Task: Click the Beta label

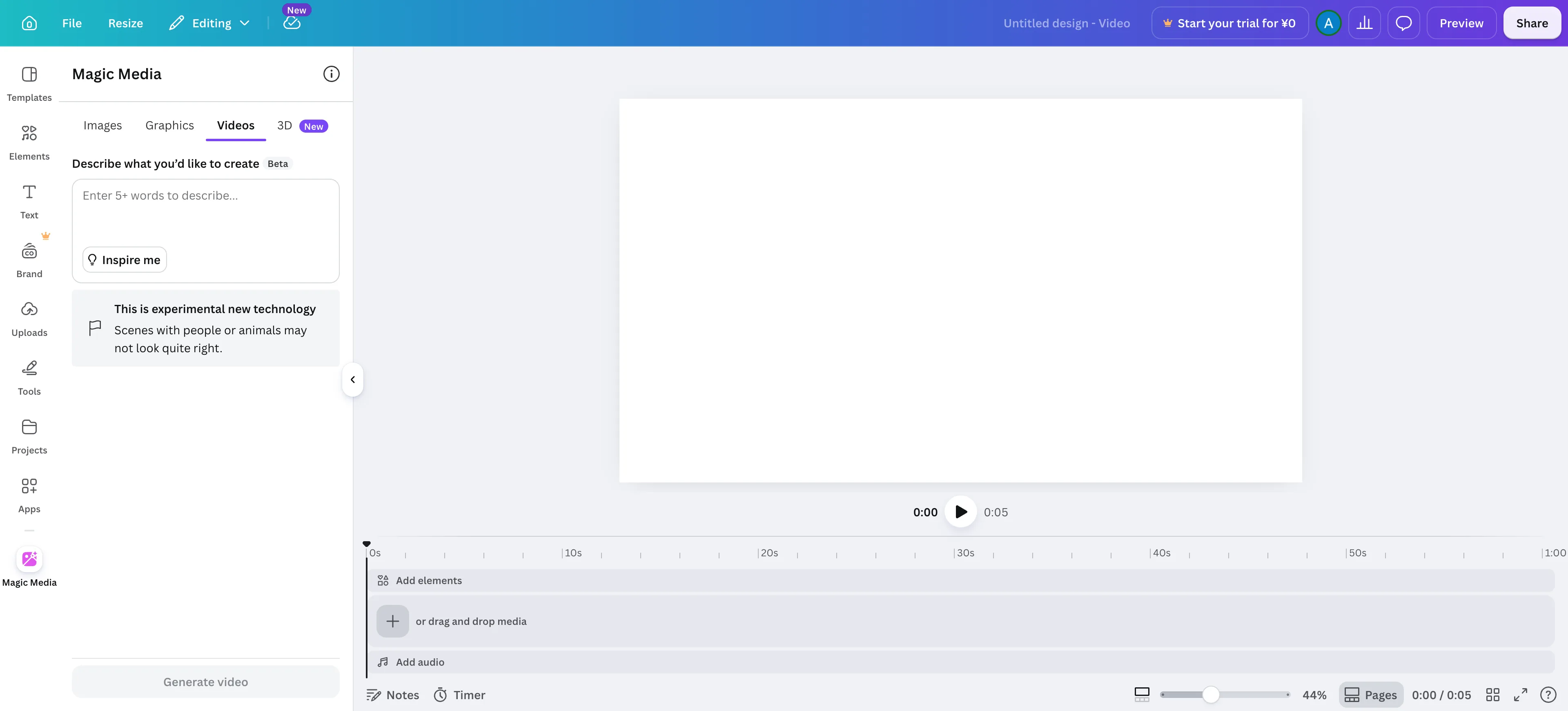Action: click(278, 164)
